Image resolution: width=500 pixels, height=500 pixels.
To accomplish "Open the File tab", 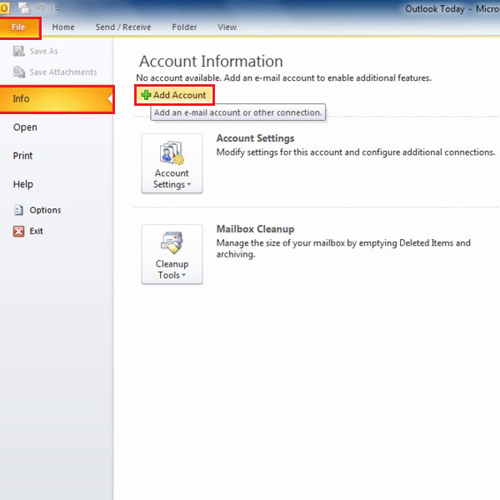I will (20, 28).
